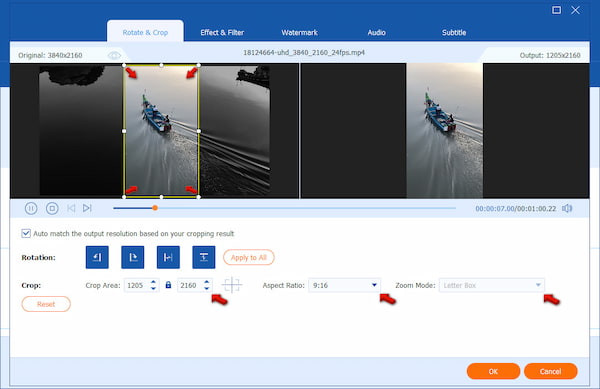
Task: Open the Audio tab
Action: click(377, 33)
